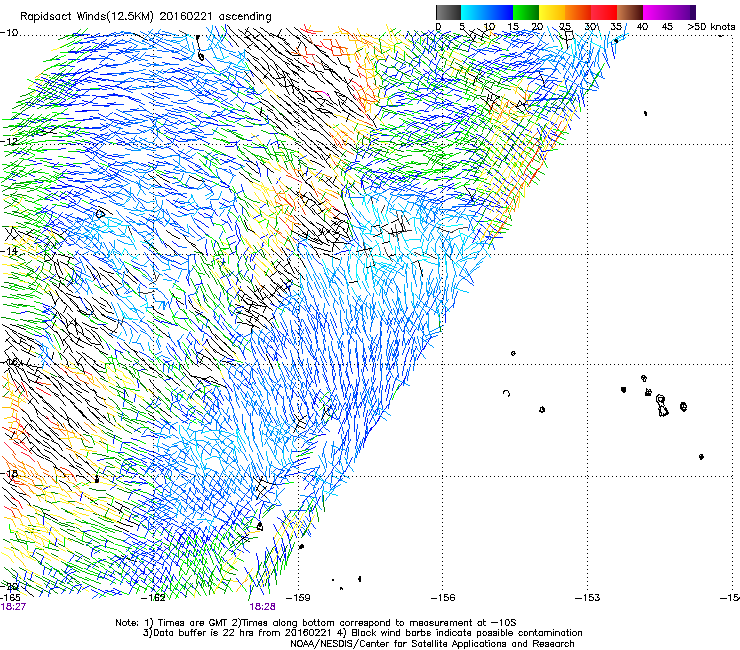Image resolution: width=740 pixels, height=650 pixels.
Task: Click the note line beginning "Note: 1) Times are GMT"
Action: 316,623
